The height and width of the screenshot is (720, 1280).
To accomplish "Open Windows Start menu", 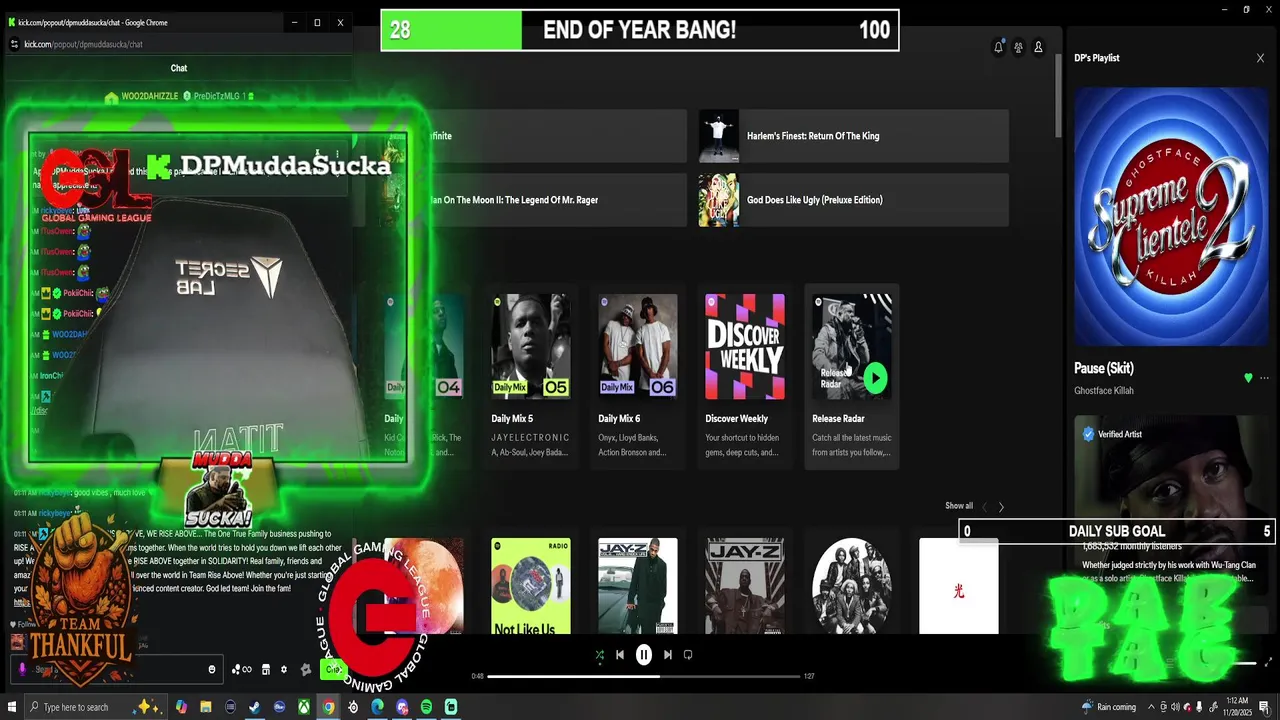I will click(12, 707).
